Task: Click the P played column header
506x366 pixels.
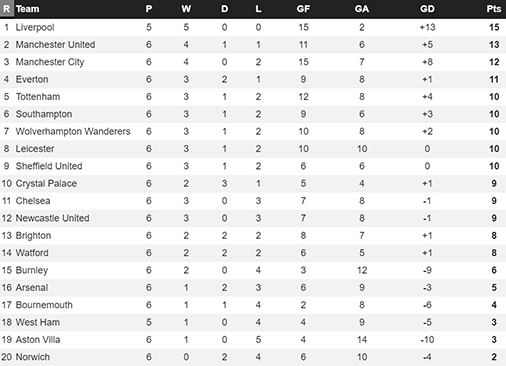Action: point(149,9)
